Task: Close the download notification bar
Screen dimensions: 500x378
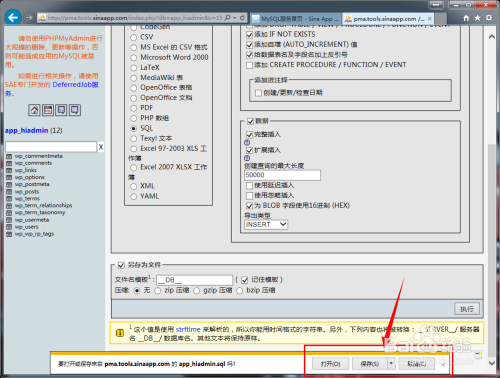Action: (x=443, y=364)
